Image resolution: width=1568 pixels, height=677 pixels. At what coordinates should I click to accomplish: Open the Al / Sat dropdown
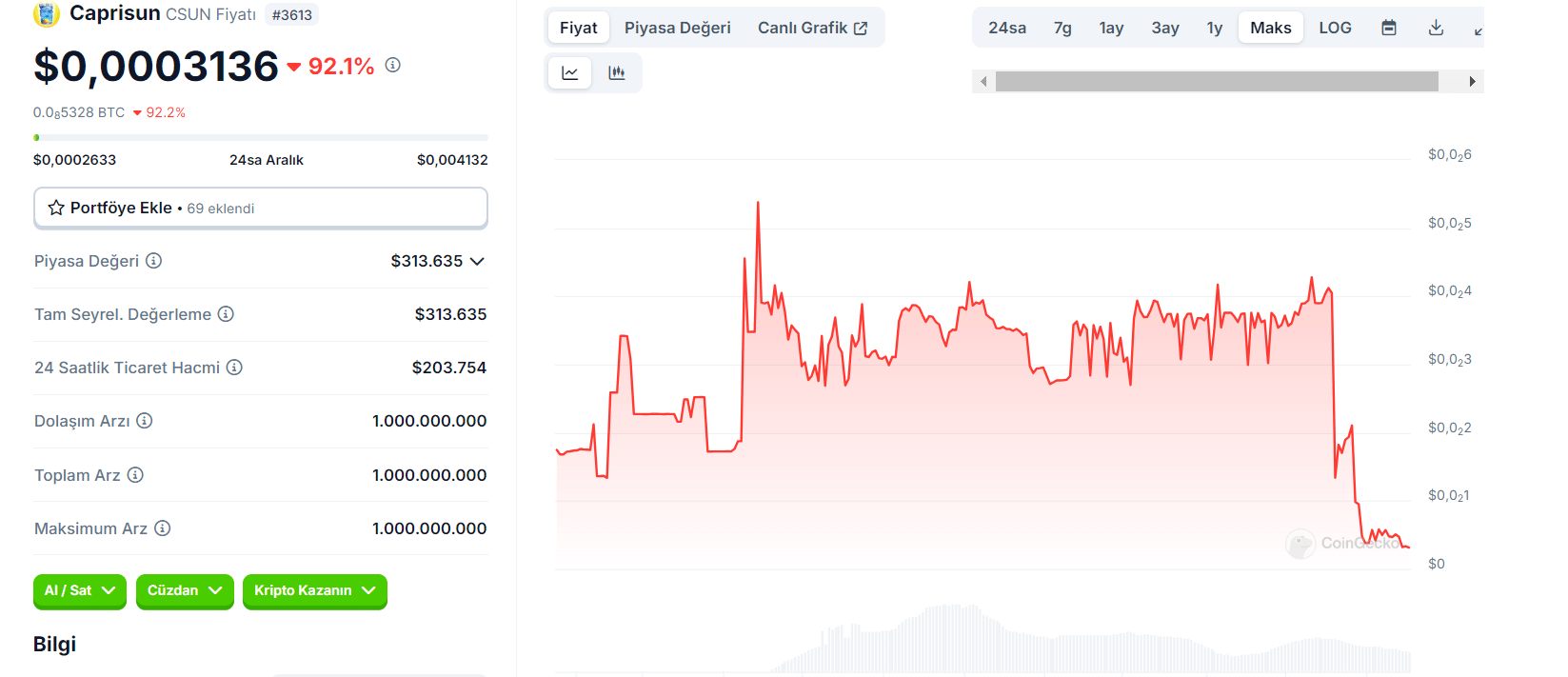(80, 590)
